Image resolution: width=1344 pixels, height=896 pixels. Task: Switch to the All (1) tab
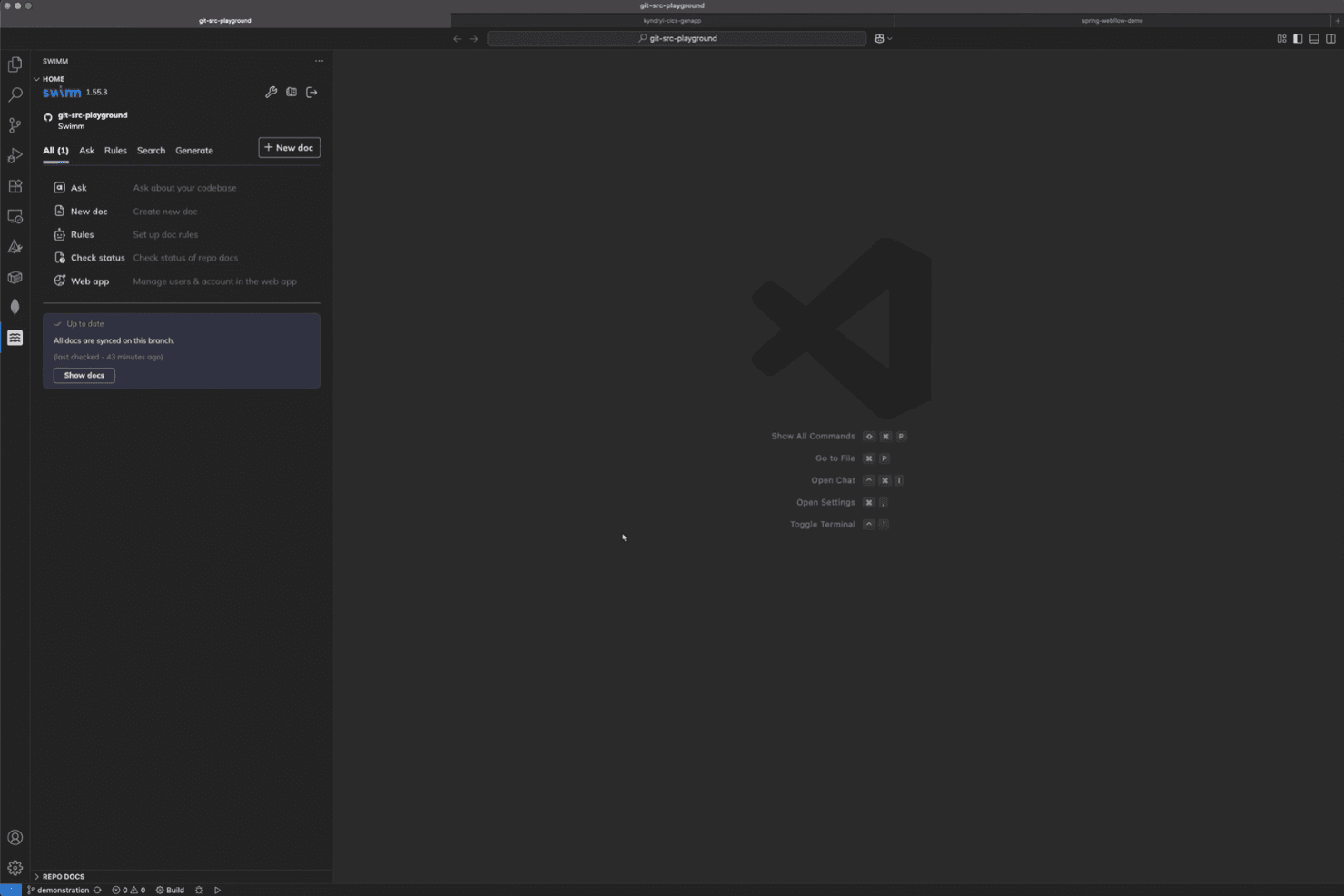55,151
